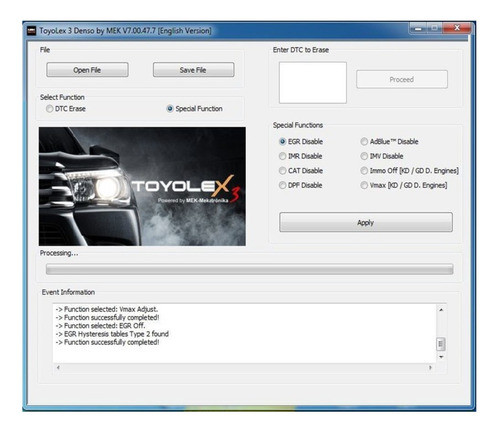The height and width of the screenshot is (432, 500).
Task: Select IMV Disable radio button
Action: 382,156
